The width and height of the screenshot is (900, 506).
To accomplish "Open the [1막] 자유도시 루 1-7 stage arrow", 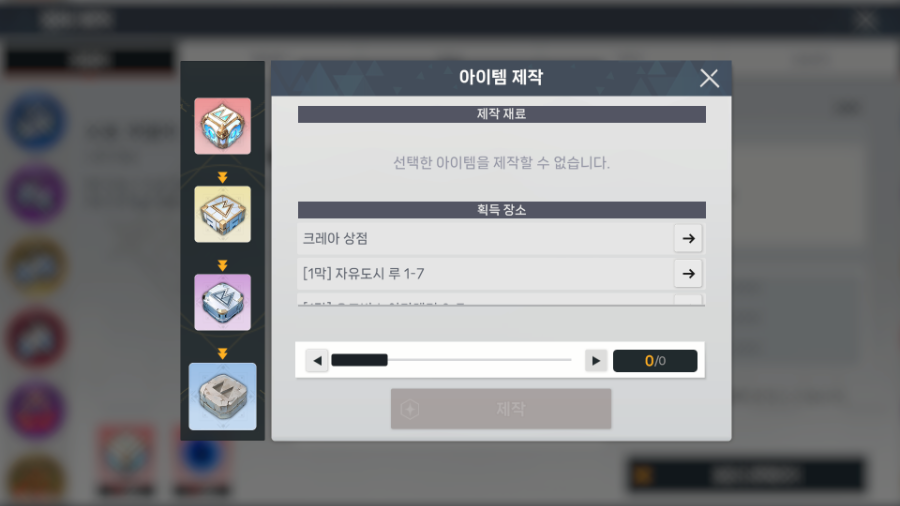I will (x=688, y=274).
